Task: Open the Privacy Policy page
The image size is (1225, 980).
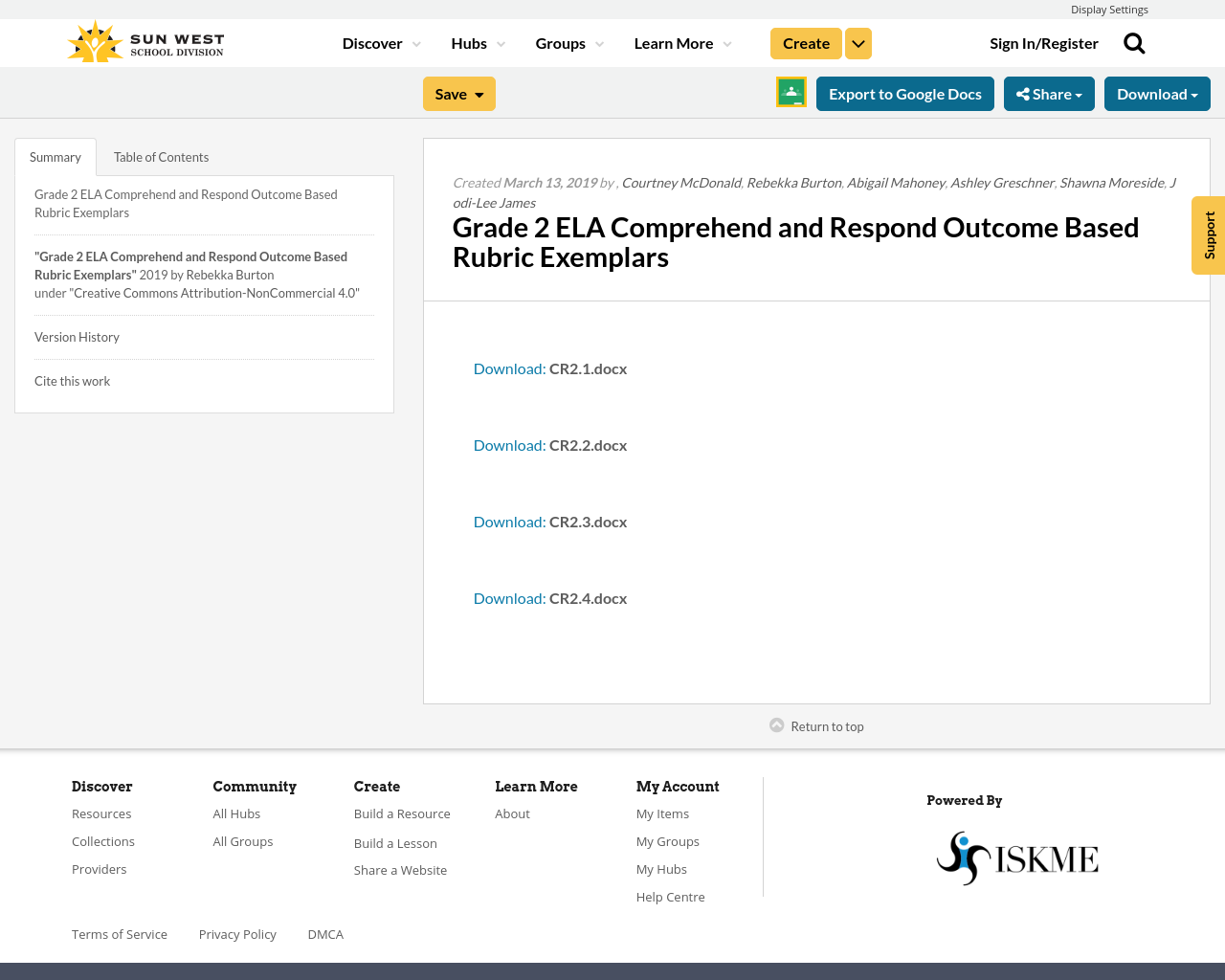Action: (x=237, y=932)
